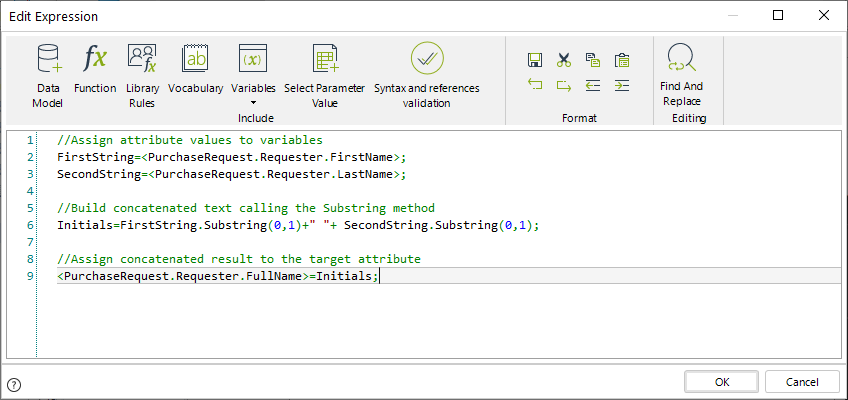Image resolution: width=848 pixels, height=400 pixels.
Task: Confirm expression with OK button
Action: coord(722,382)
